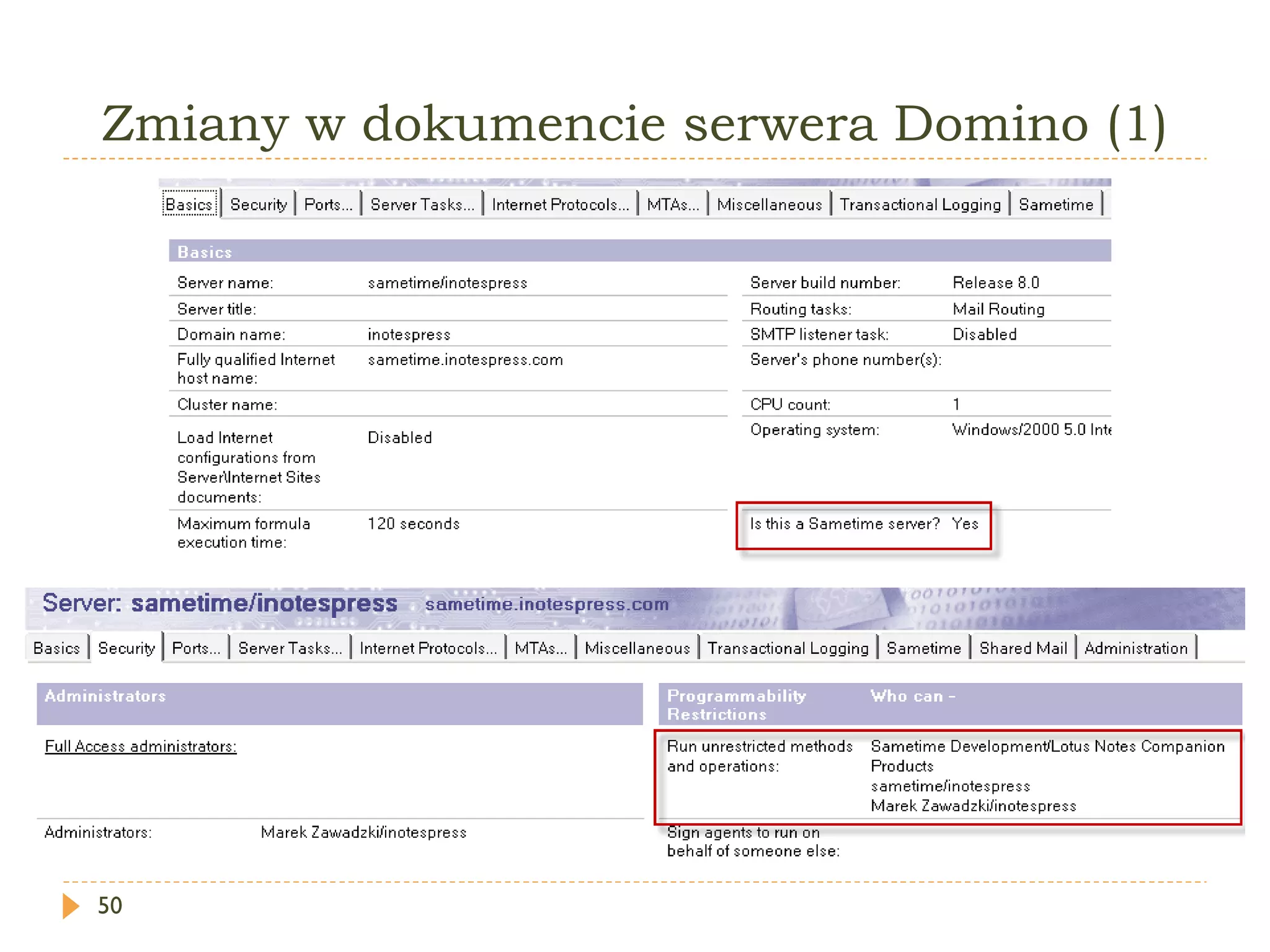Click the Programmability Restrictions header
Viewport: 1270px width, 952px height.
tap(737, 705)
